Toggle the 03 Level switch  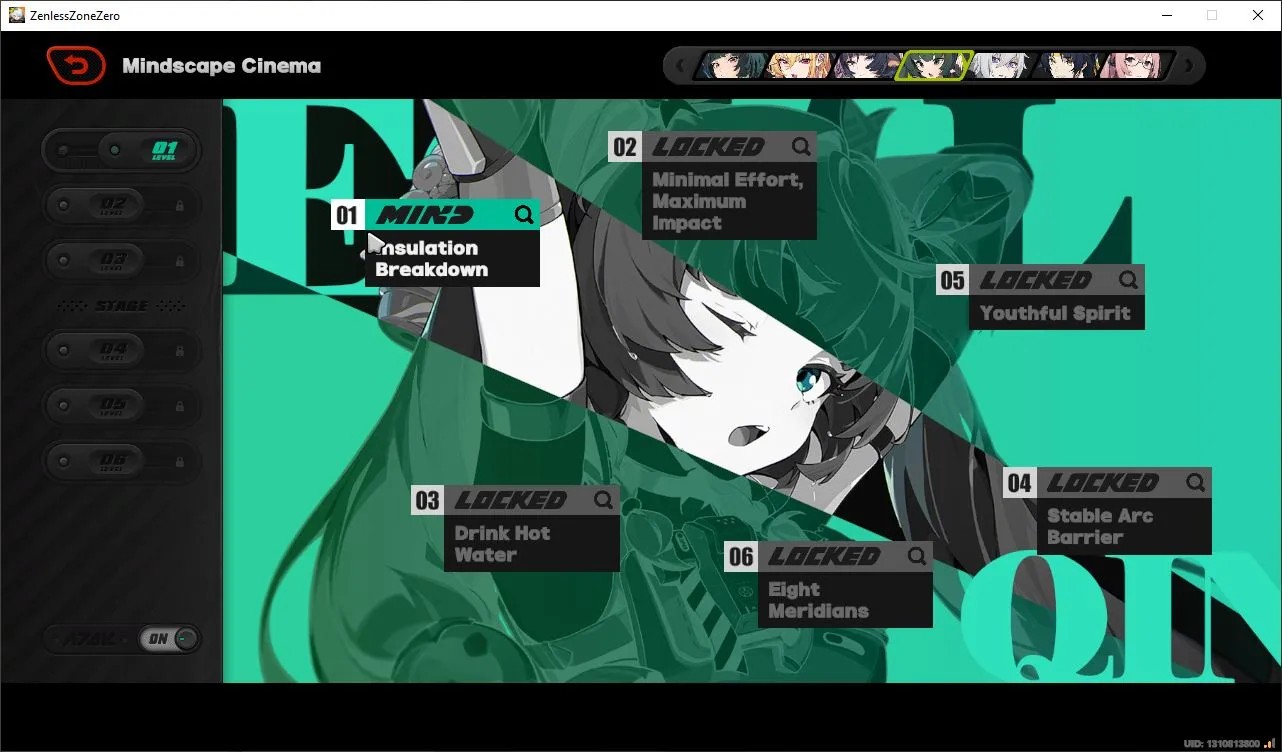[121, 260]
